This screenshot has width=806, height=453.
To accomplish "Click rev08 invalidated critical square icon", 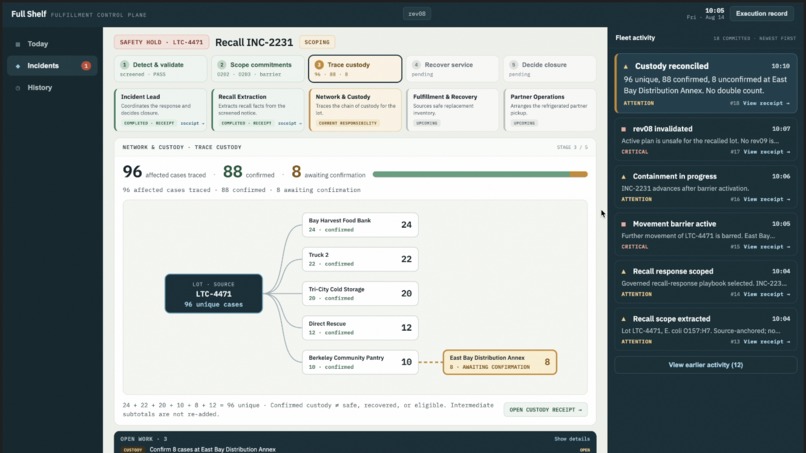I will (x=624, y=129).
